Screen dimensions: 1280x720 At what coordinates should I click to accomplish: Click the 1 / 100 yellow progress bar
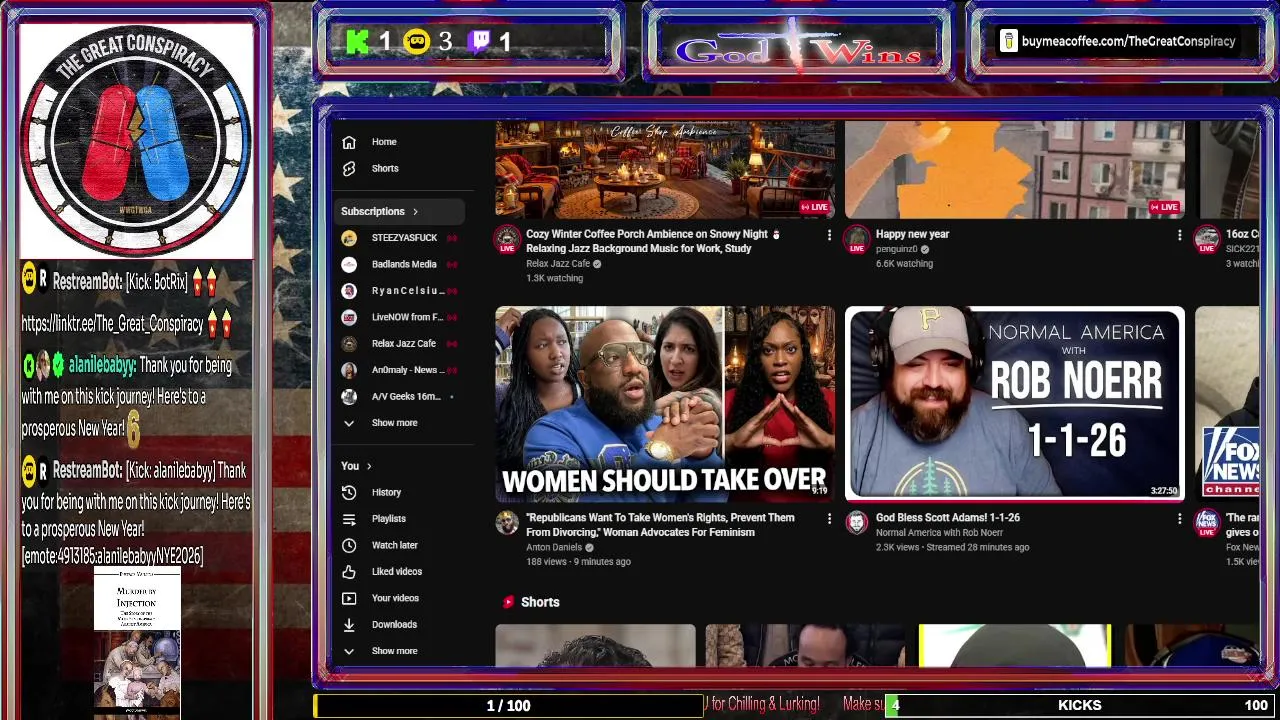(x=508, y=705)
